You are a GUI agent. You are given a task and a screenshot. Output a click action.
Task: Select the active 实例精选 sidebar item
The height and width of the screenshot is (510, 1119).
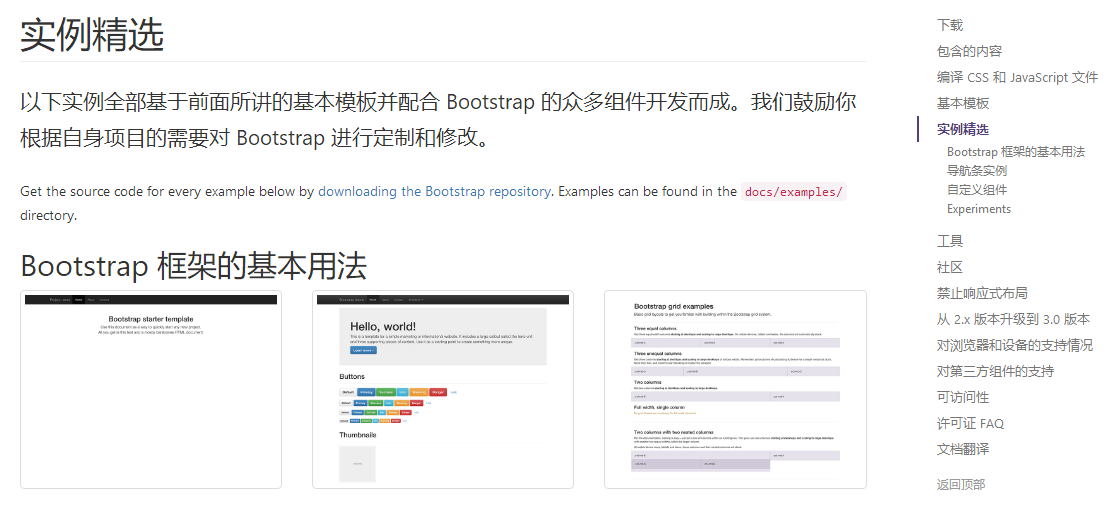pos(963,129)
